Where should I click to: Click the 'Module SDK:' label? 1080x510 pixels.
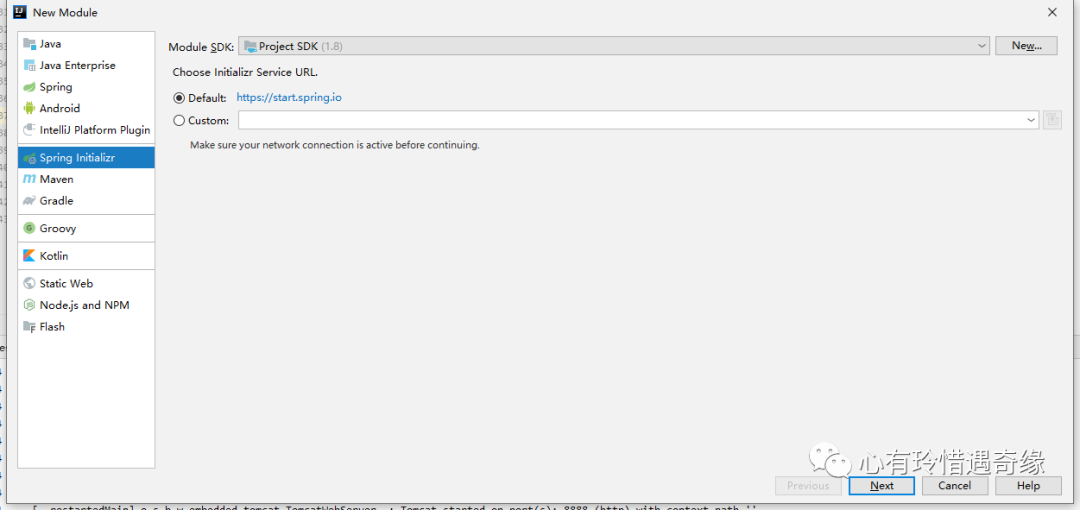pyautogui.click(x=201, y=47)
